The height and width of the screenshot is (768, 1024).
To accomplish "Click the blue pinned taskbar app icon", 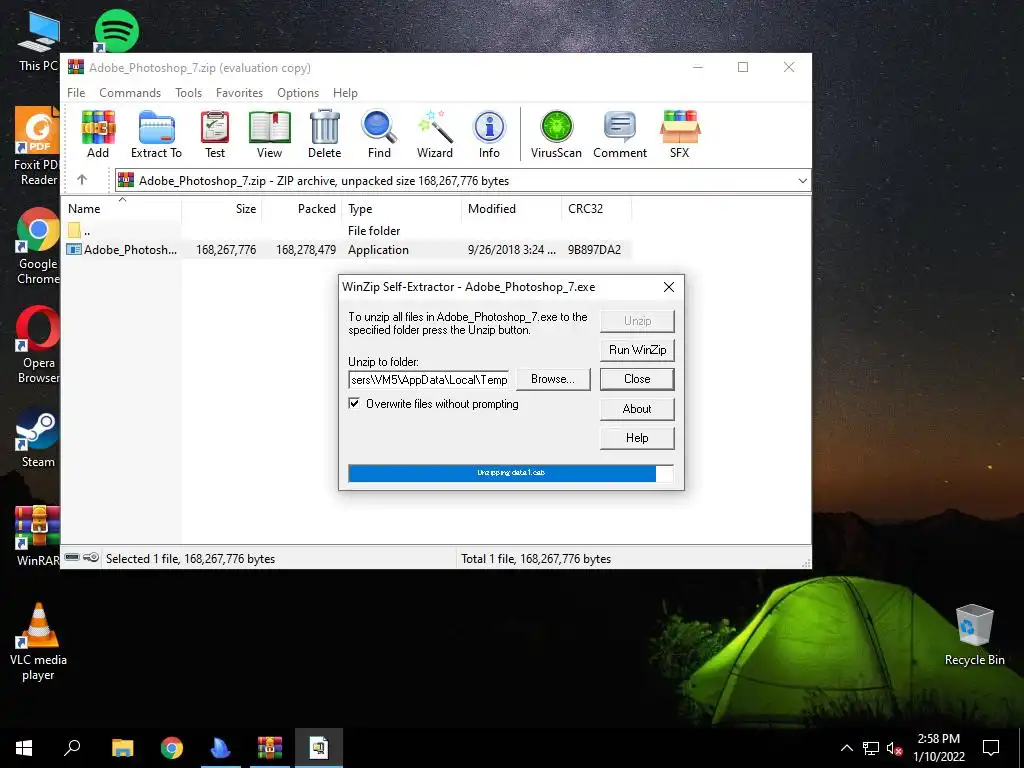I will click(221, 748).
